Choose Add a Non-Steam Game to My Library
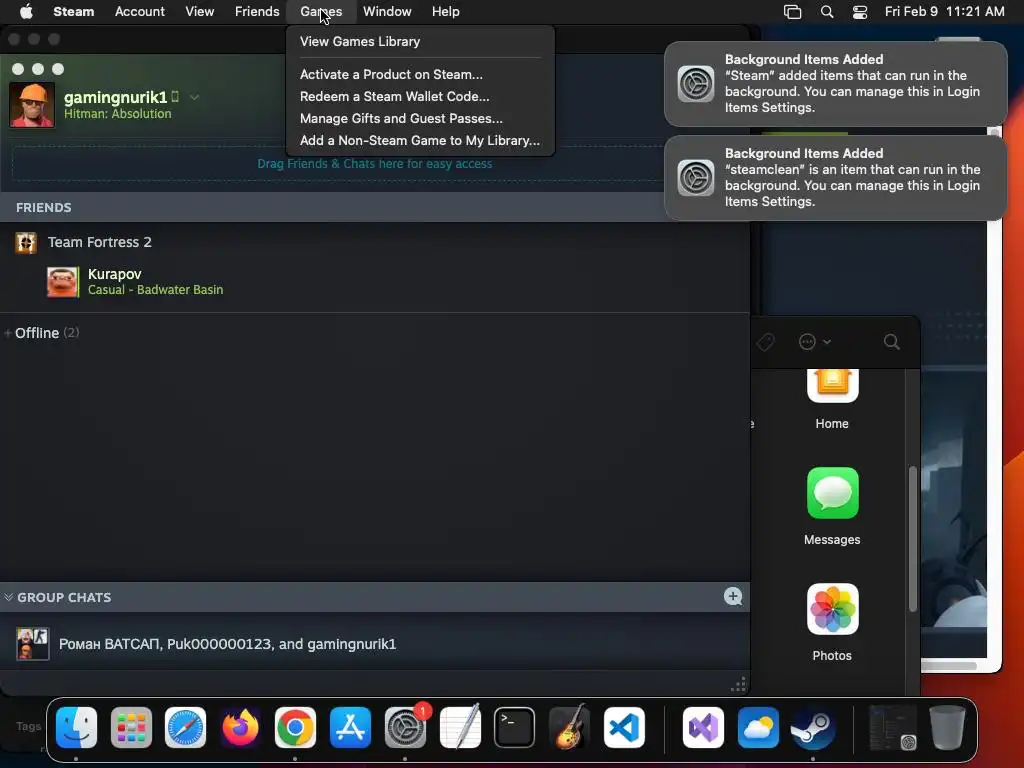 pos(421,140)
